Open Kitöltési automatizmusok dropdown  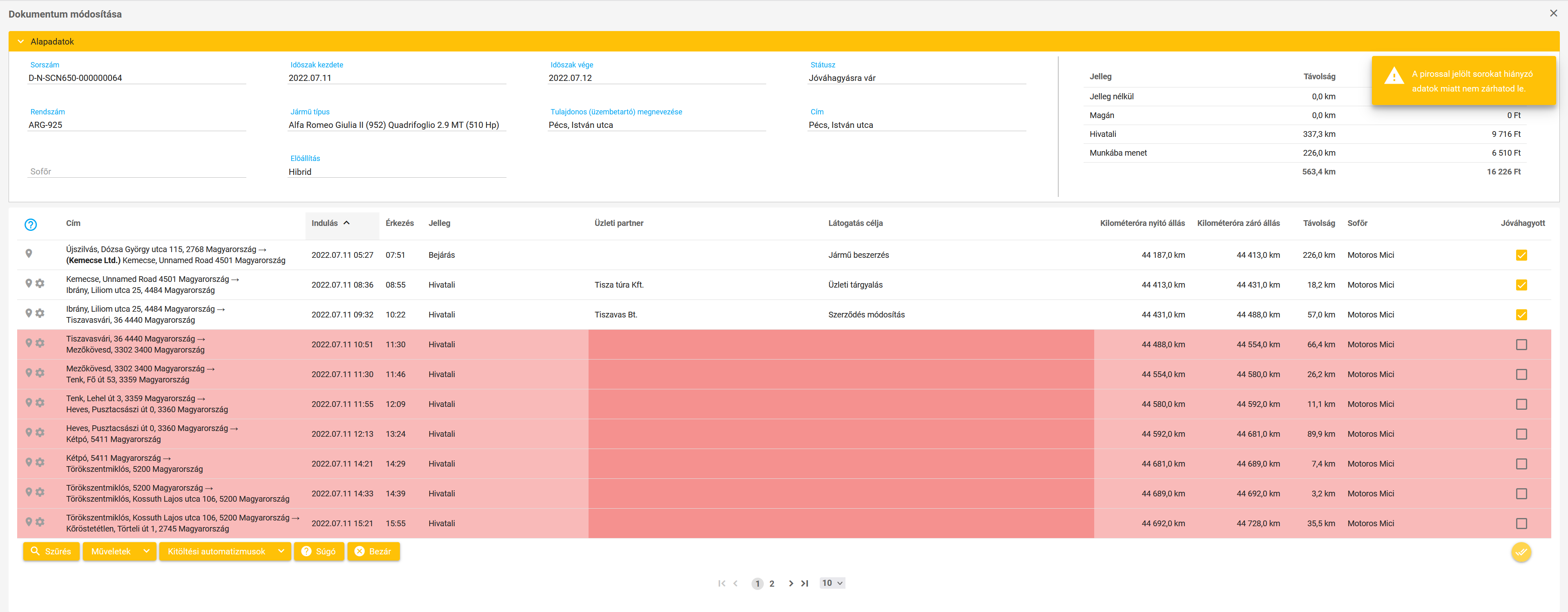coord(225,552)
